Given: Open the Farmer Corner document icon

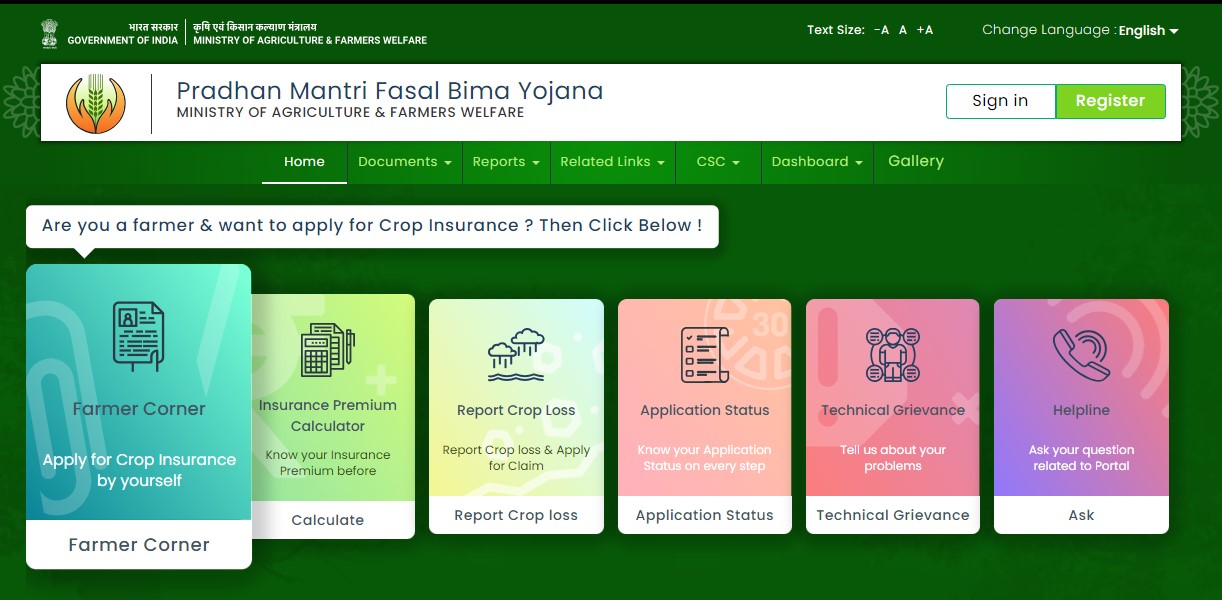Looking at the screenshot, I should point(138,337).
